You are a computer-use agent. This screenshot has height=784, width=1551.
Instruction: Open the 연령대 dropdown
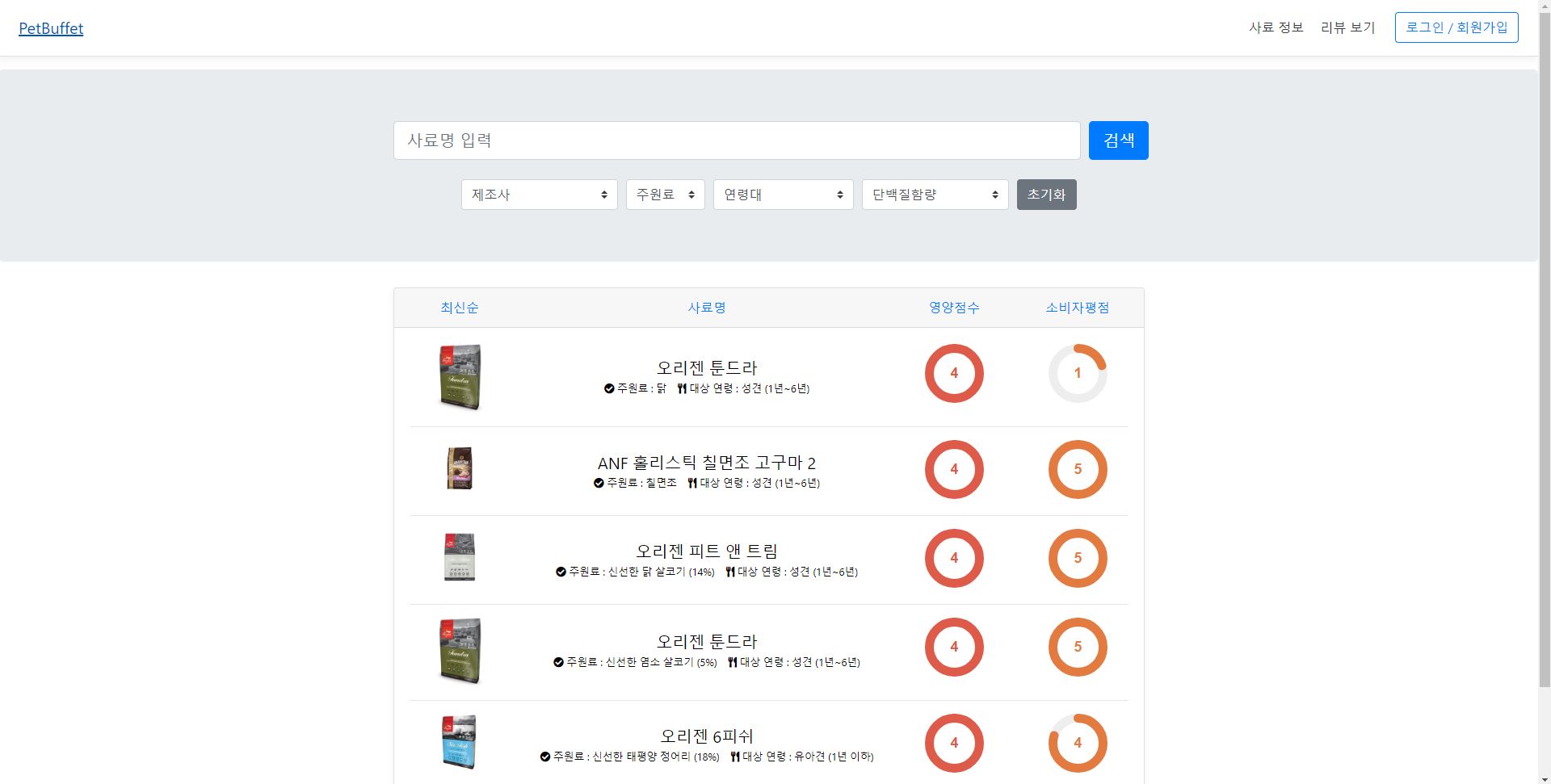[x=784, y=195]
